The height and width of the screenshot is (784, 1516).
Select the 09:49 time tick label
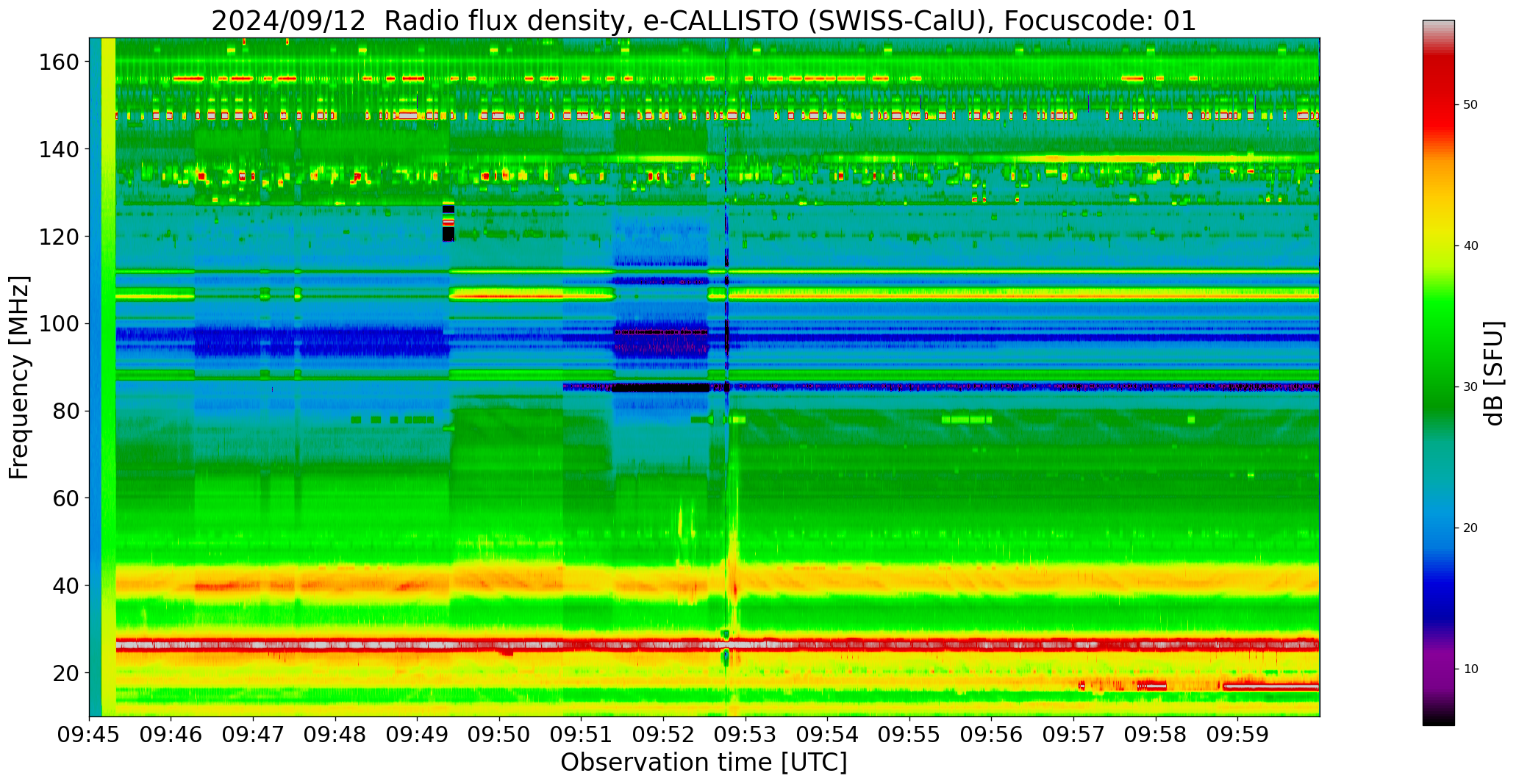pos(418,736)
